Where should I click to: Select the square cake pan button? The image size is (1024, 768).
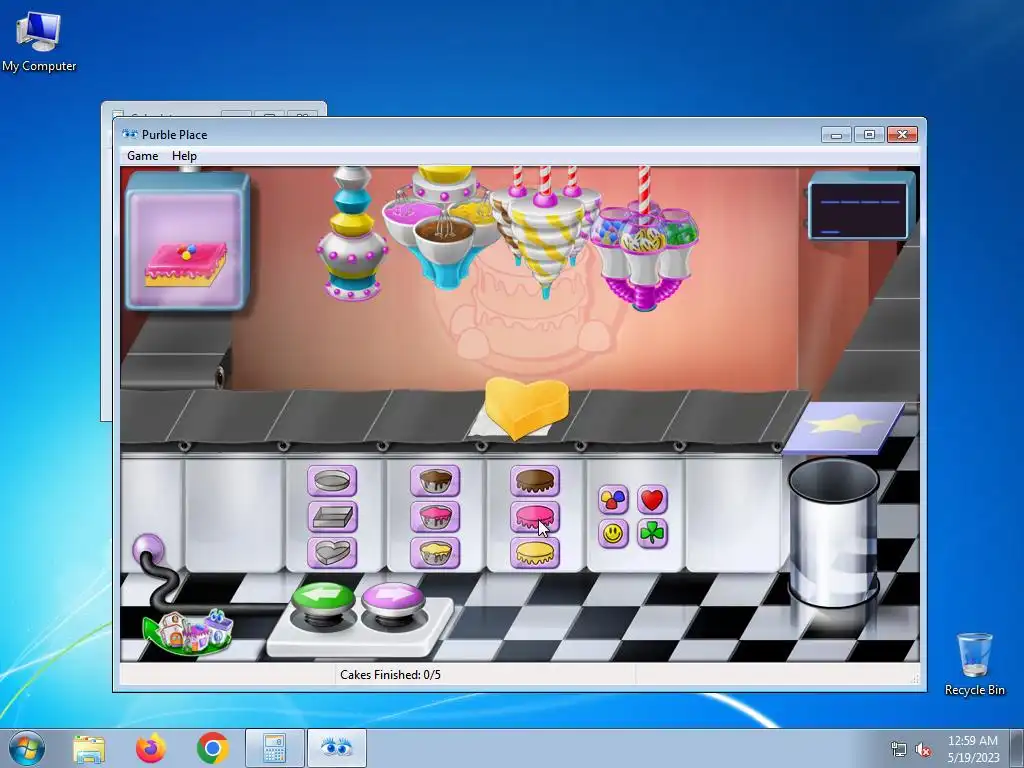tap(332, 517)
